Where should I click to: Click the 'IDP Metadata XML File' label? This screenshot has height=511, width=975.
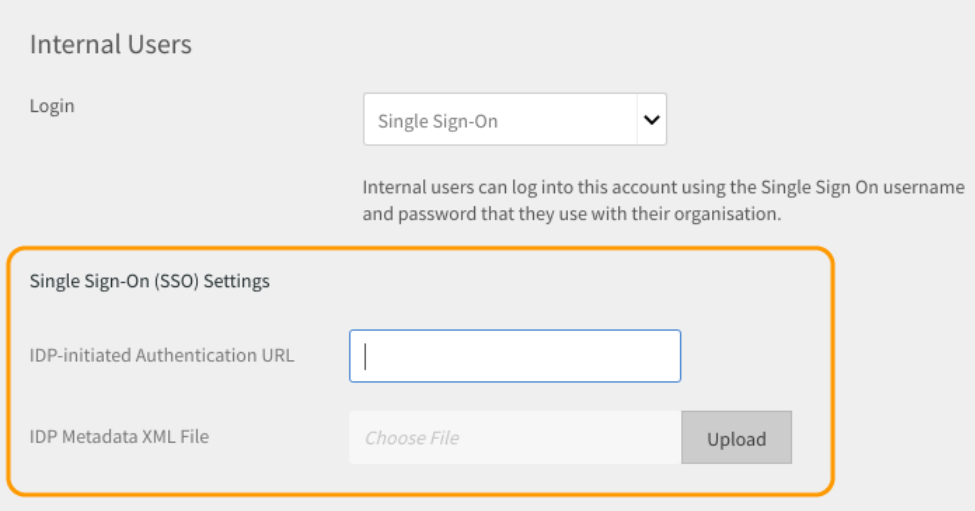pyautogui.click(x=119, y=436)
